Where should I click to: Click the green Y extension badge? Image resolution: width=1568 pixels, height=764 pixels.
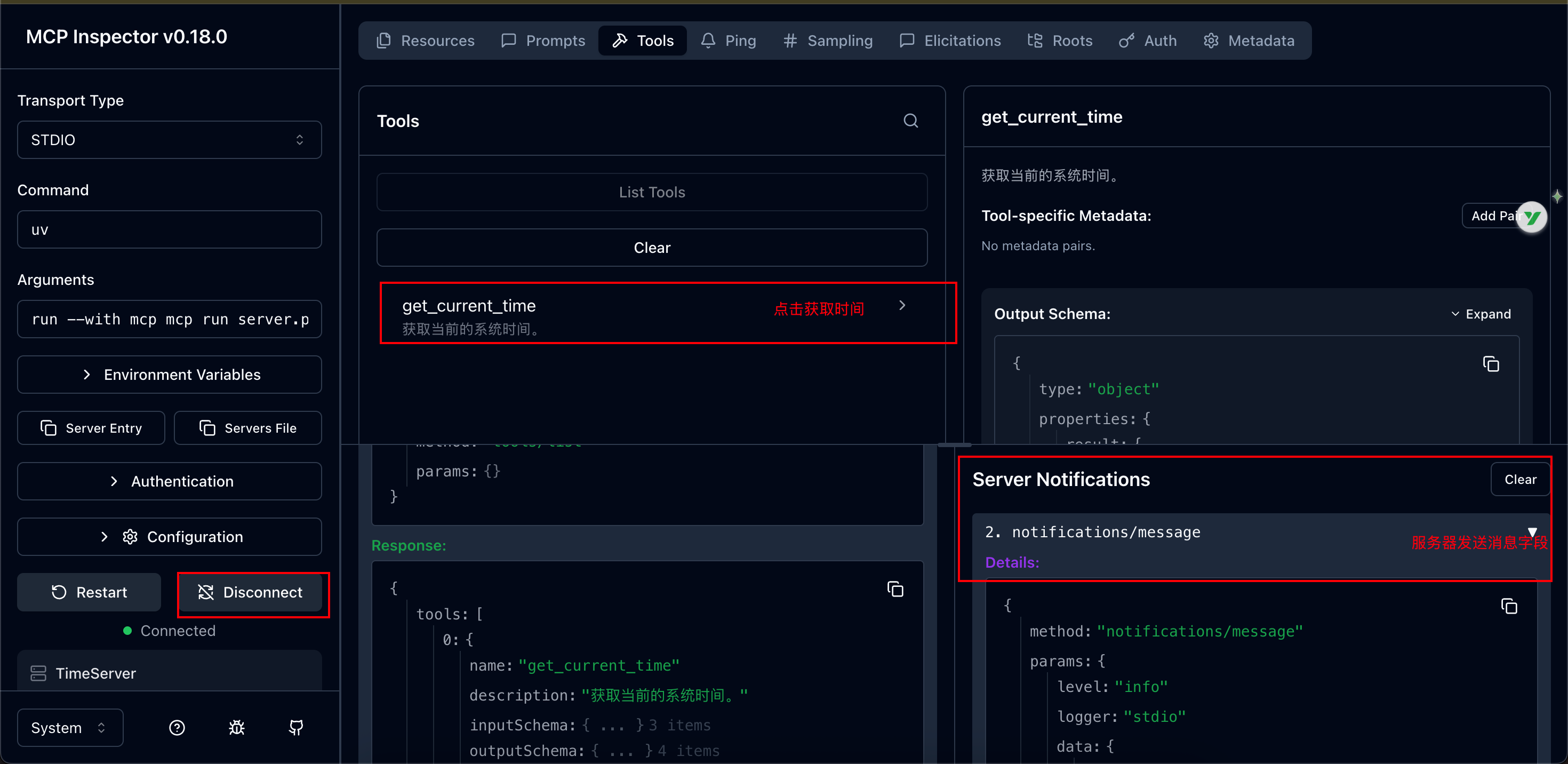(1532, 217)
